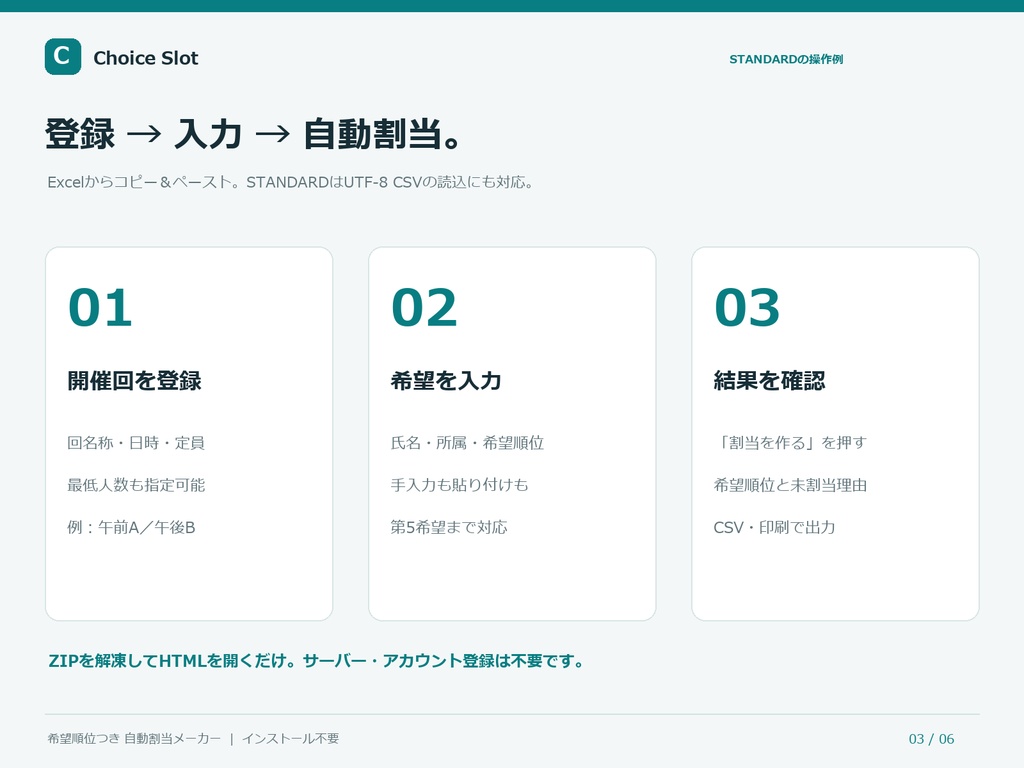Click the line '手入力も貼り付けも'
Image resolution: width=1024 pixels, height=768 pixels.
(x=459, y=485)
